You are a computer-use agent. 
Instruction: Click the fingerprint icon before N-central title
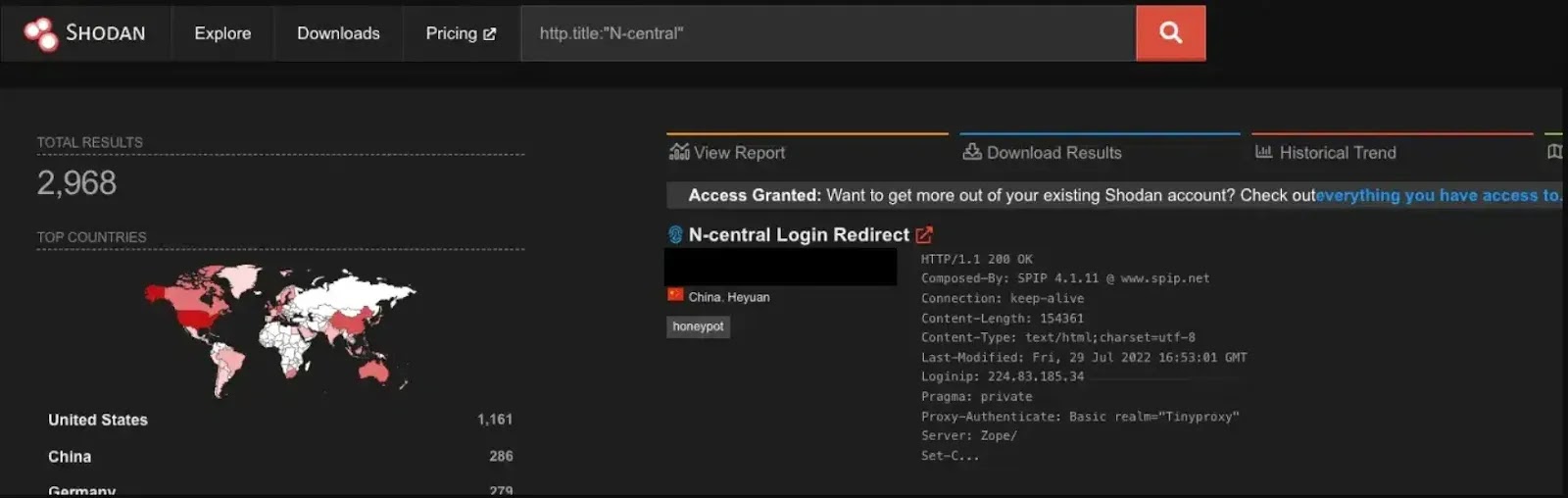pyautogui.click(x=675, y=235)
